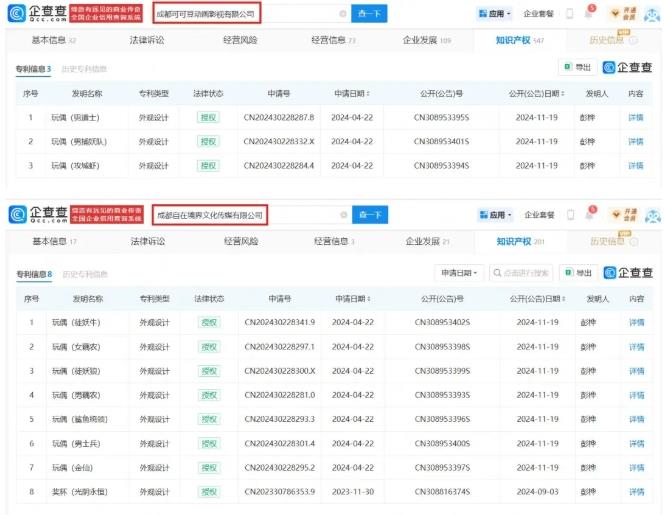Screen dimensions: 665x515
Task: Click publication number CN308816374S
Action: (x=442, y=492)
